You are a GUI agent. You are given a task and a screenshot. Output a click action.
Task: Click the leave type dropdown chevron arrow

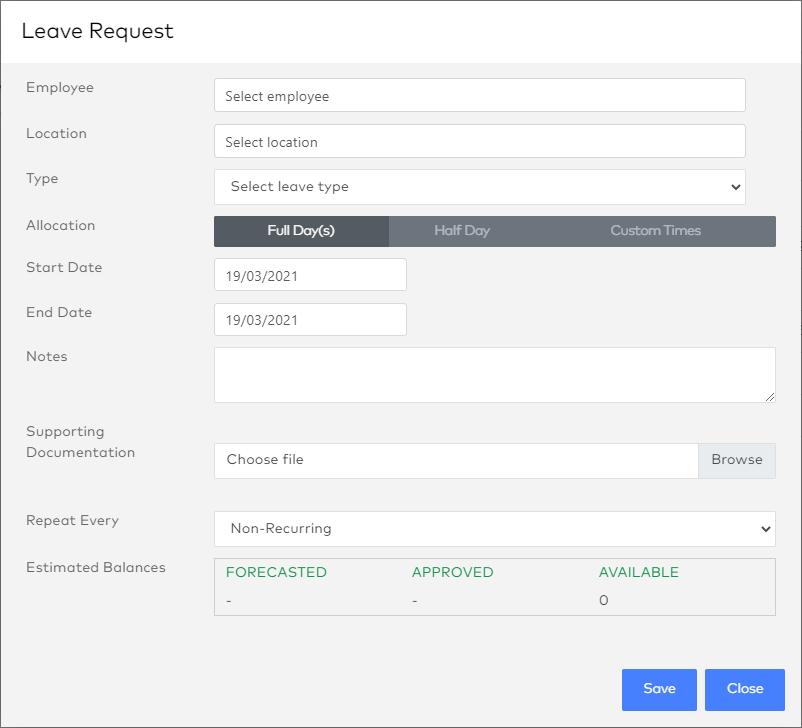coord(737,187)
